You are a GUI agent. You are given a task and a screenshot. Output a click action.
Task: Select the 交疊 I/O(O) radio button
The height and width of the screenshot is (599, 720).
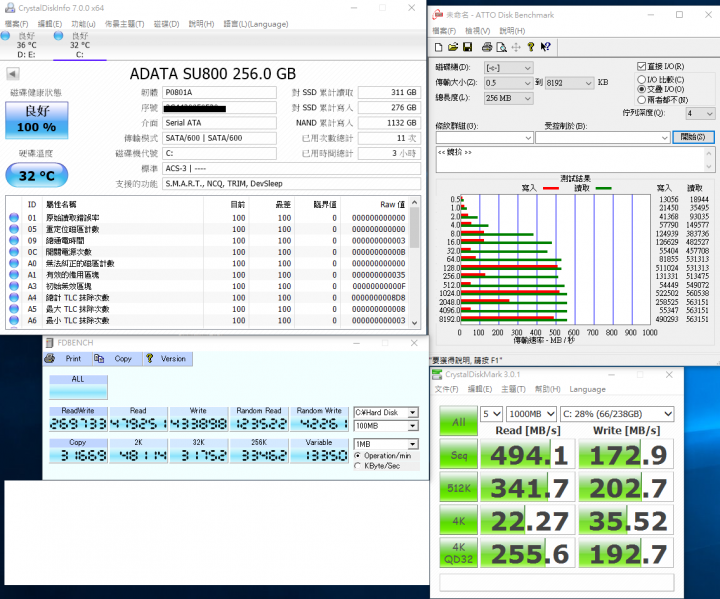tap(641, 89)
